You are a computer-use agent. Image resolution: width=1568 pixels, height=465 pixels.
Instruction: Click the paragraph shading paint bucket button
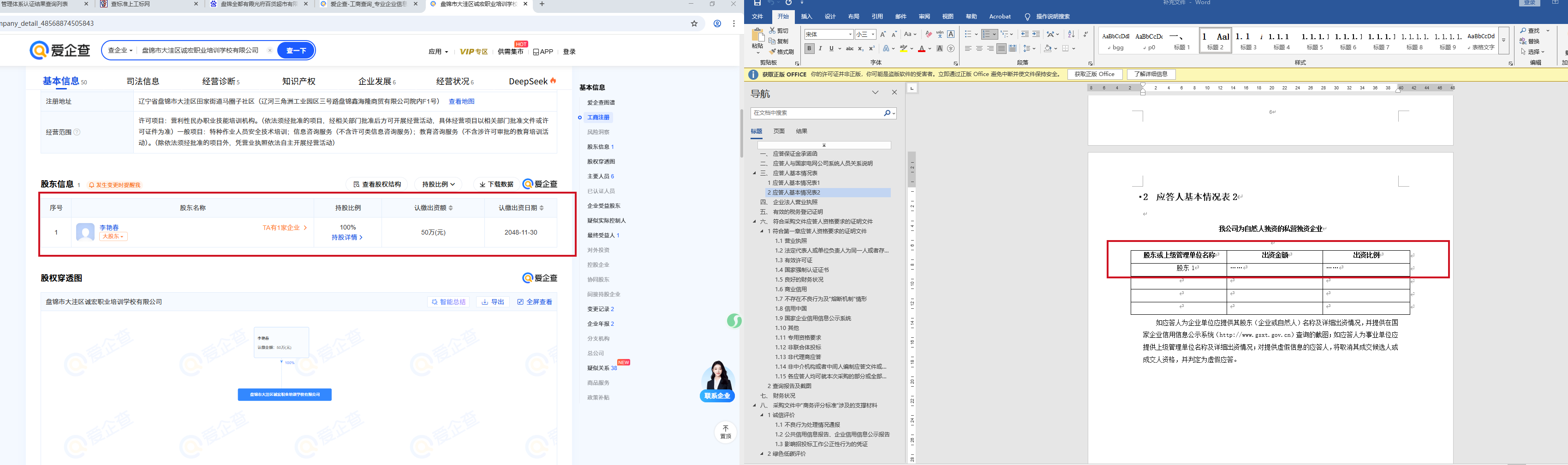(1048, 49)
